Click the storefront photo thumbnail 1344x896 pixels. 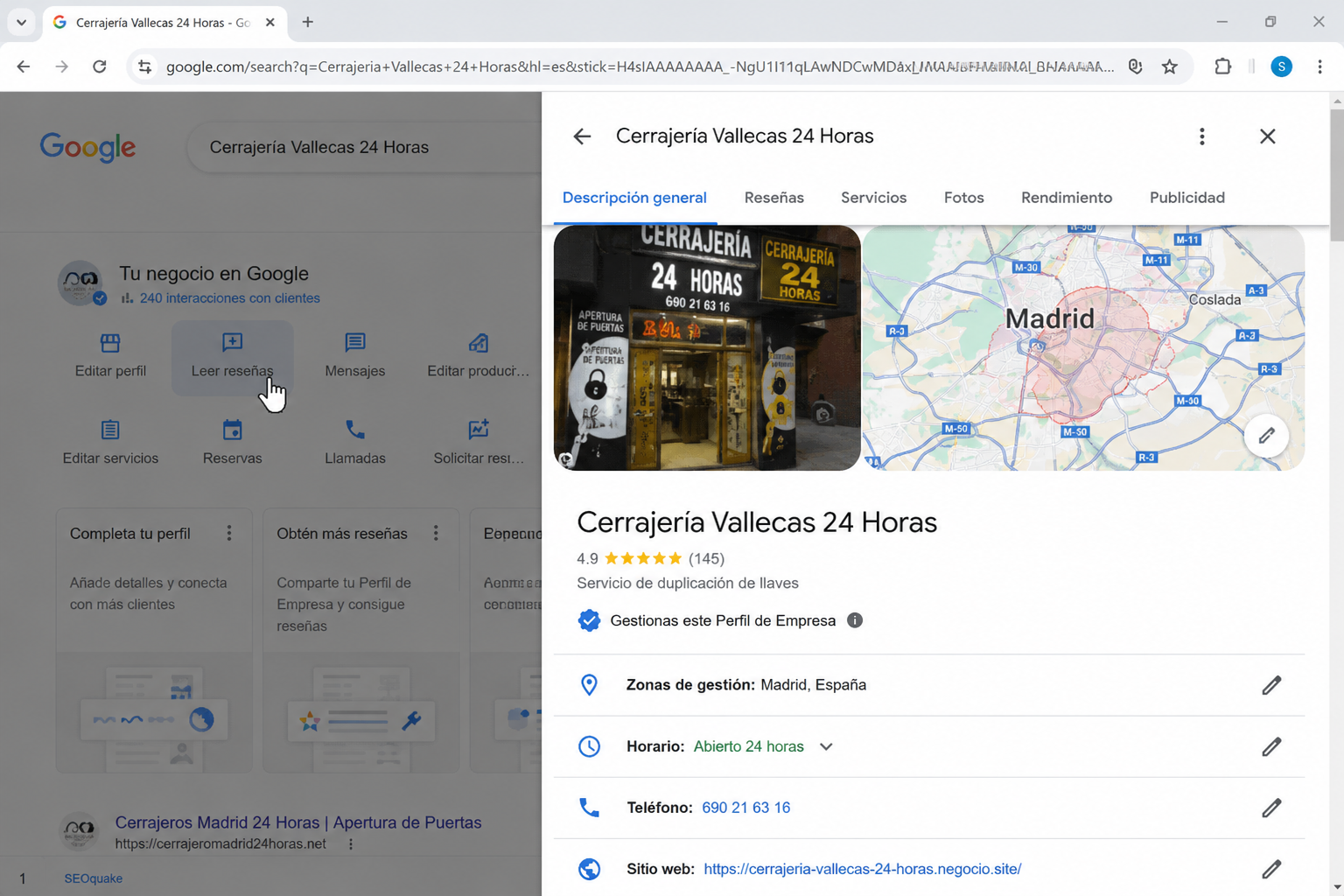coord(707,348)
